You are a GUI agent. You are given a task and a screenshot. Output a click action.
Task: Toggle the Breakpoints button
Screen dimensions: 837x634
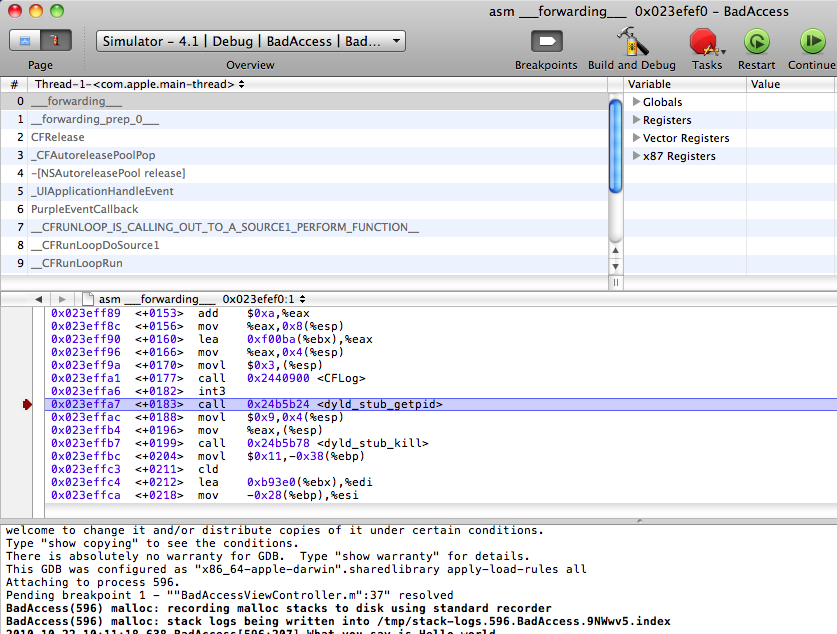click(x=547, y=42)
